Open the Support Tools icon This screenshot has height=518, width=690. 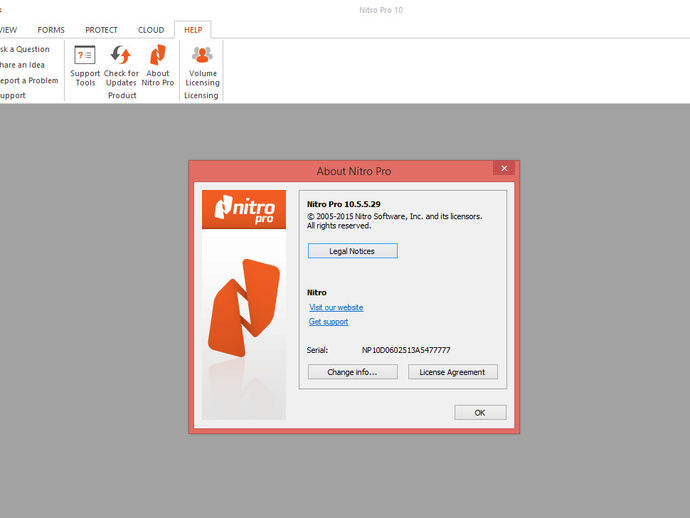(85, 66)
